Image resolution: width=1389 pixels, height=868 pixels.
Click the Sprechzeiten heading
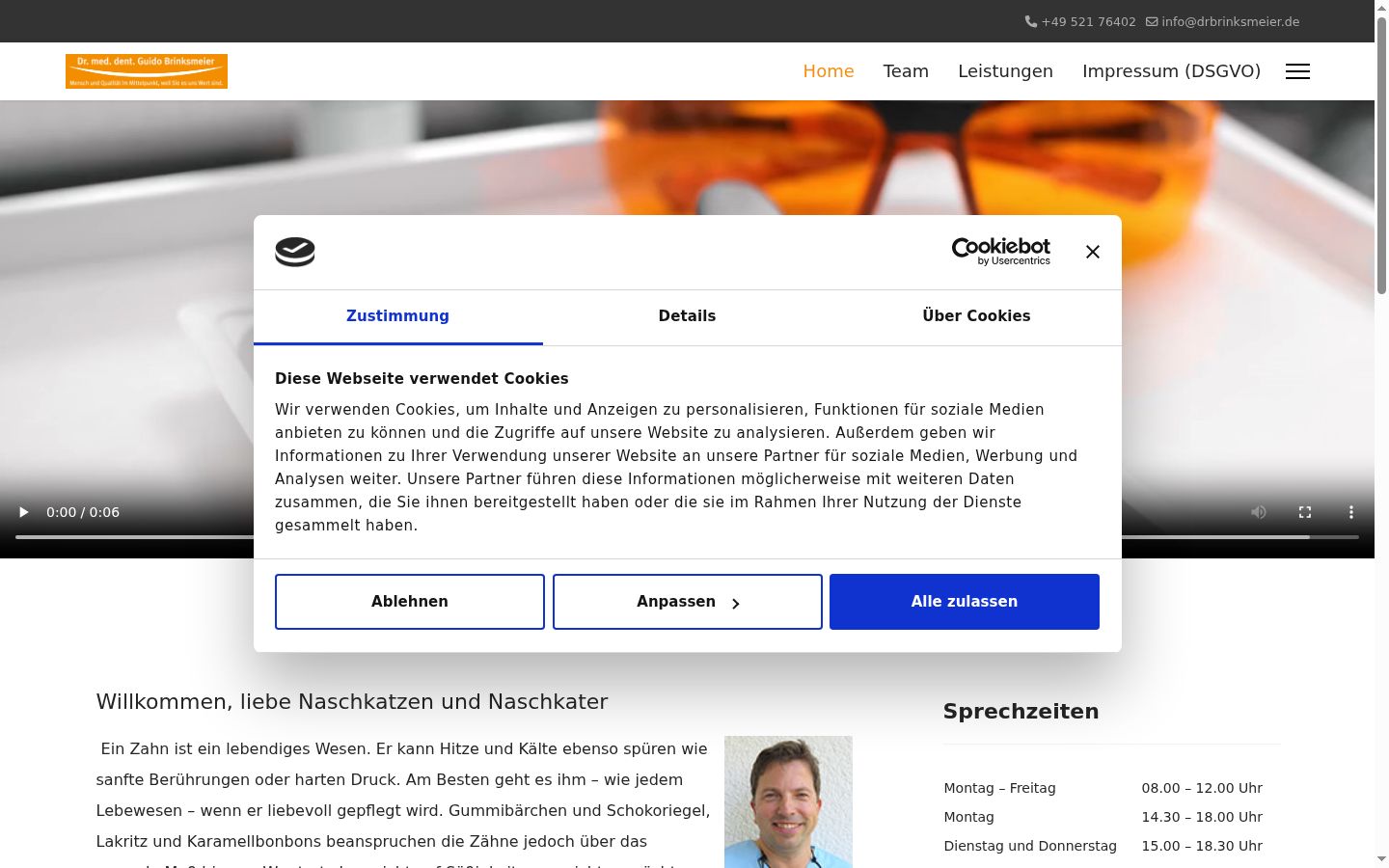tap(1021, 712)
